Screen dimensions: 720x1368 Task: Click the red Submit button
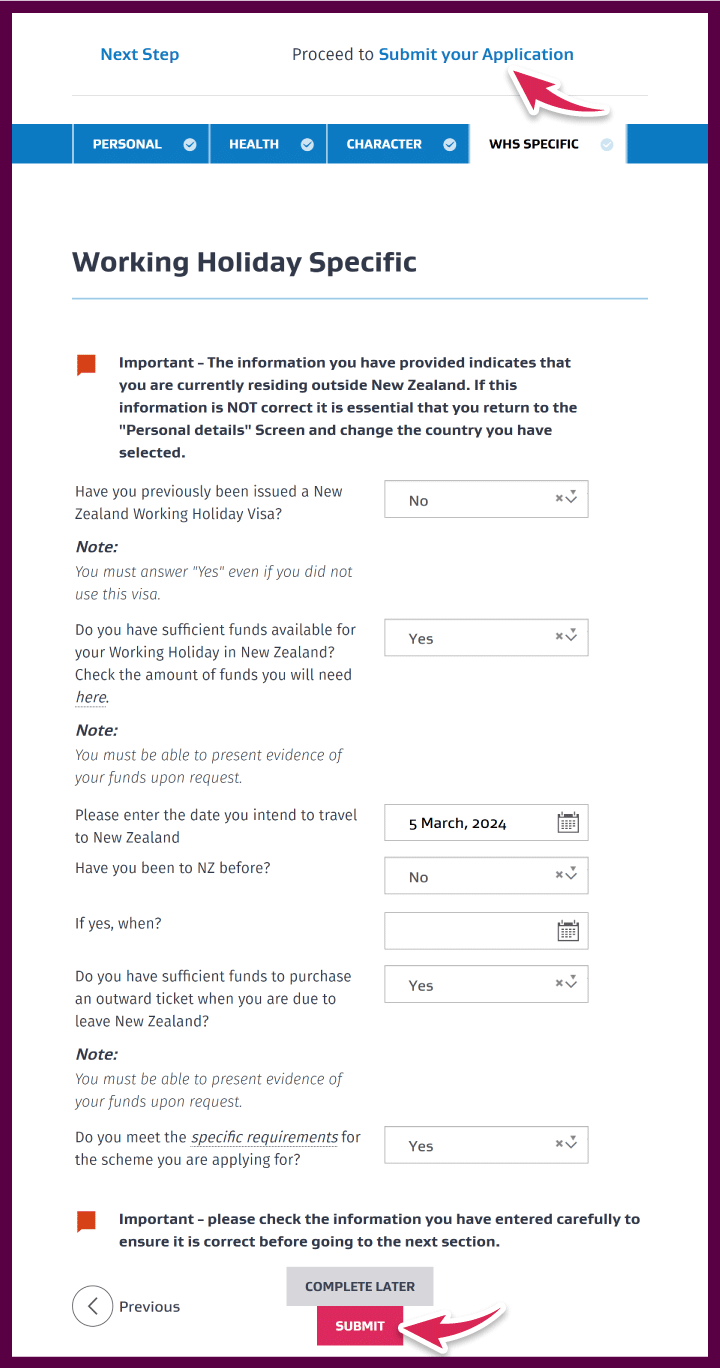coord(360,1326)
